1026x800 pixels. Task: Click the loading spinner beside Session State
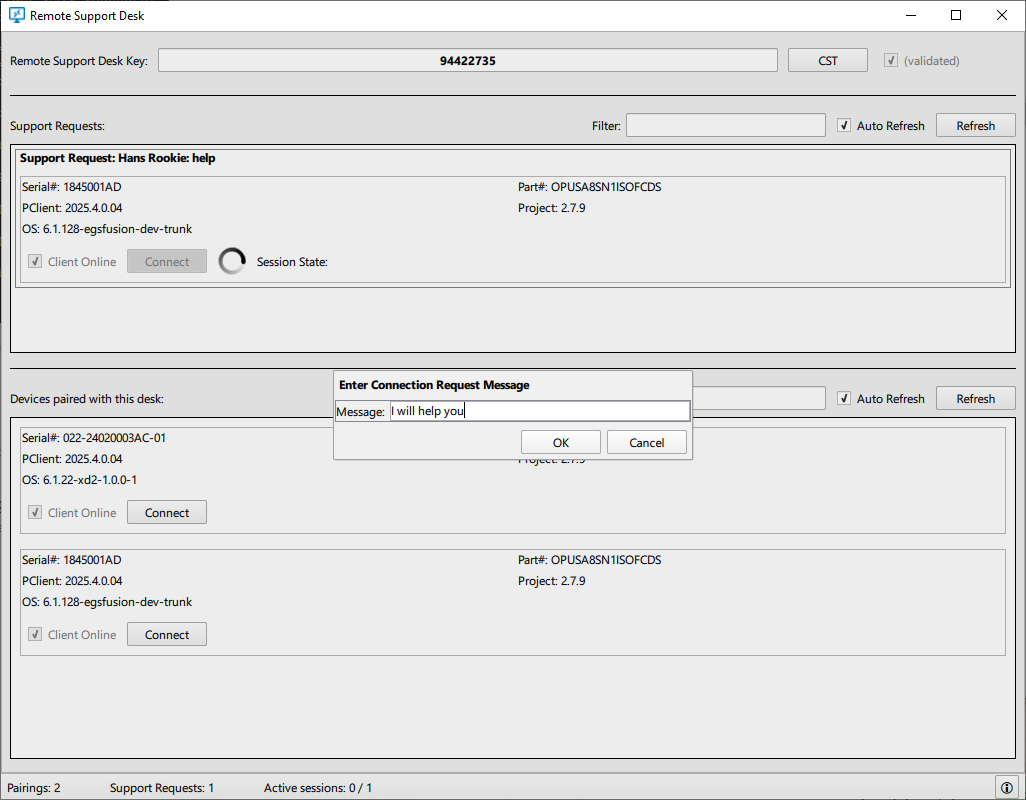(x=232, y=262)
